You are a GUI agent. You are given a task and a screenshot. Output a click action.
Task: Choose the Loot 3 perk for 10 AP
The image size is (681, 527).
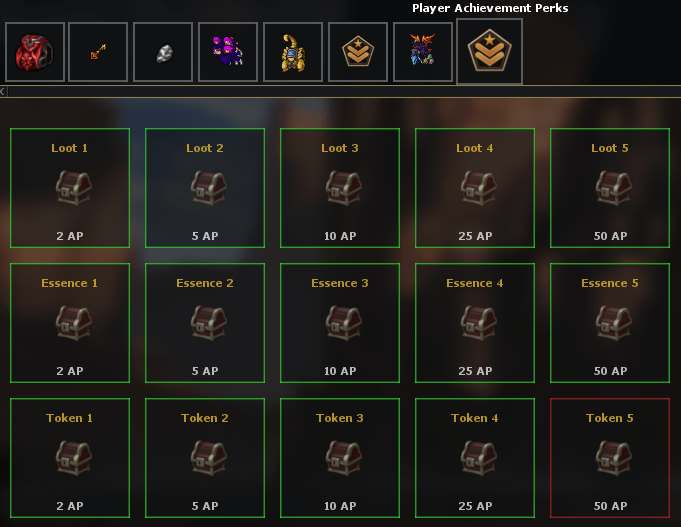click(x=340, y=188)
